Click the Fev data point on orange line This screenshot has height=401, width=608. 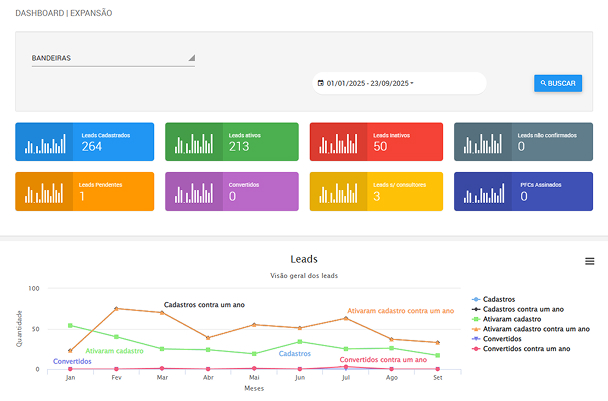click(x=116, y=308)
